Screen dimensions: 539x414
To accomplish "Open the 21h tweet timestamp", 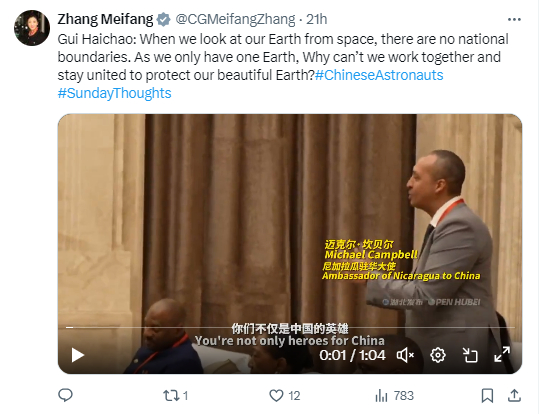I will point(317,19).
